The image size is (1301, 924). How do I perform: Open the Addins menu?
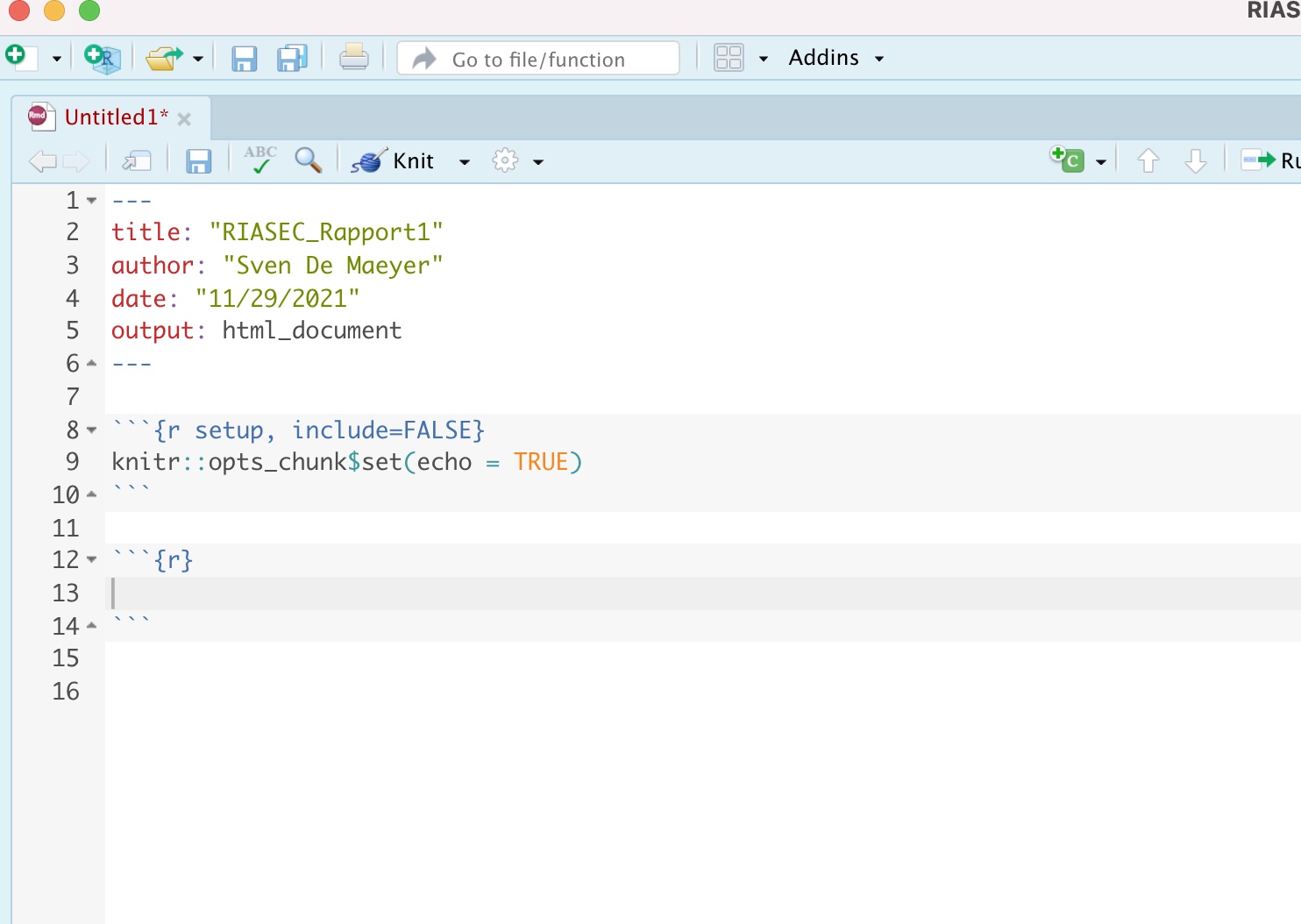835,58
